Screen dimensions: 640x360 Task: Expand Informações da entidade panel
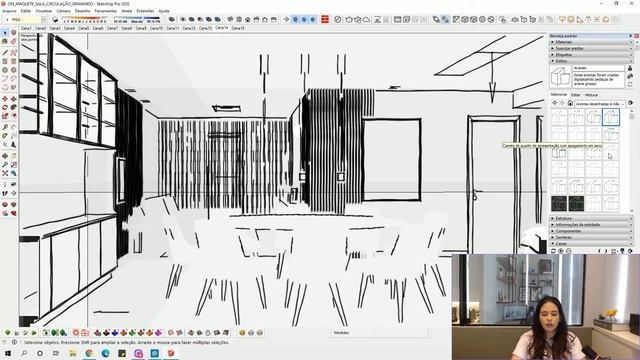click(x=591, y=224)
